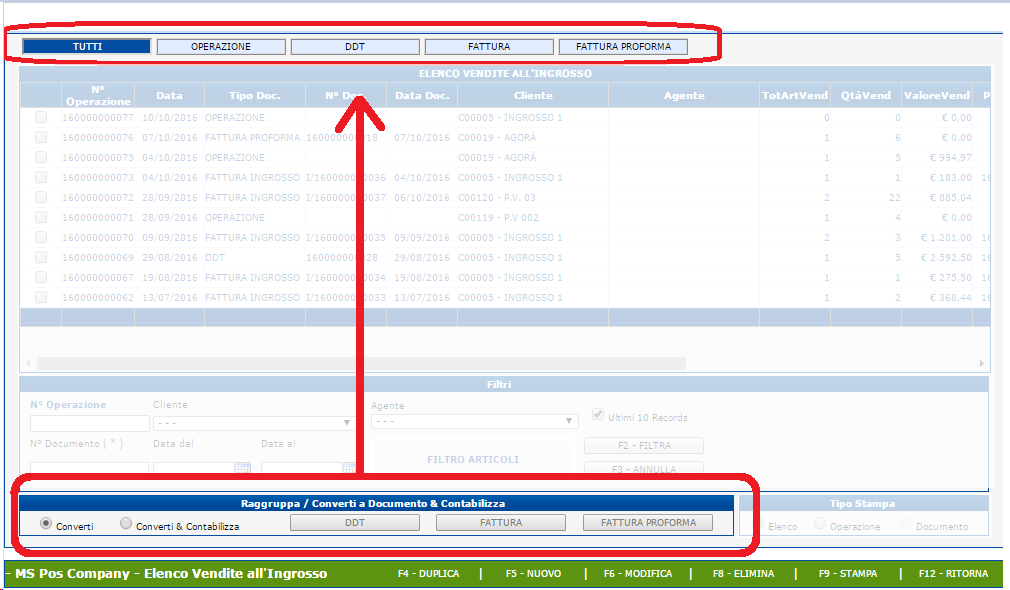Screen dimensions: 1010x590
Task: Check the row box for operation 160000000069
Action: pyautogui.click(x=41, y=257)
